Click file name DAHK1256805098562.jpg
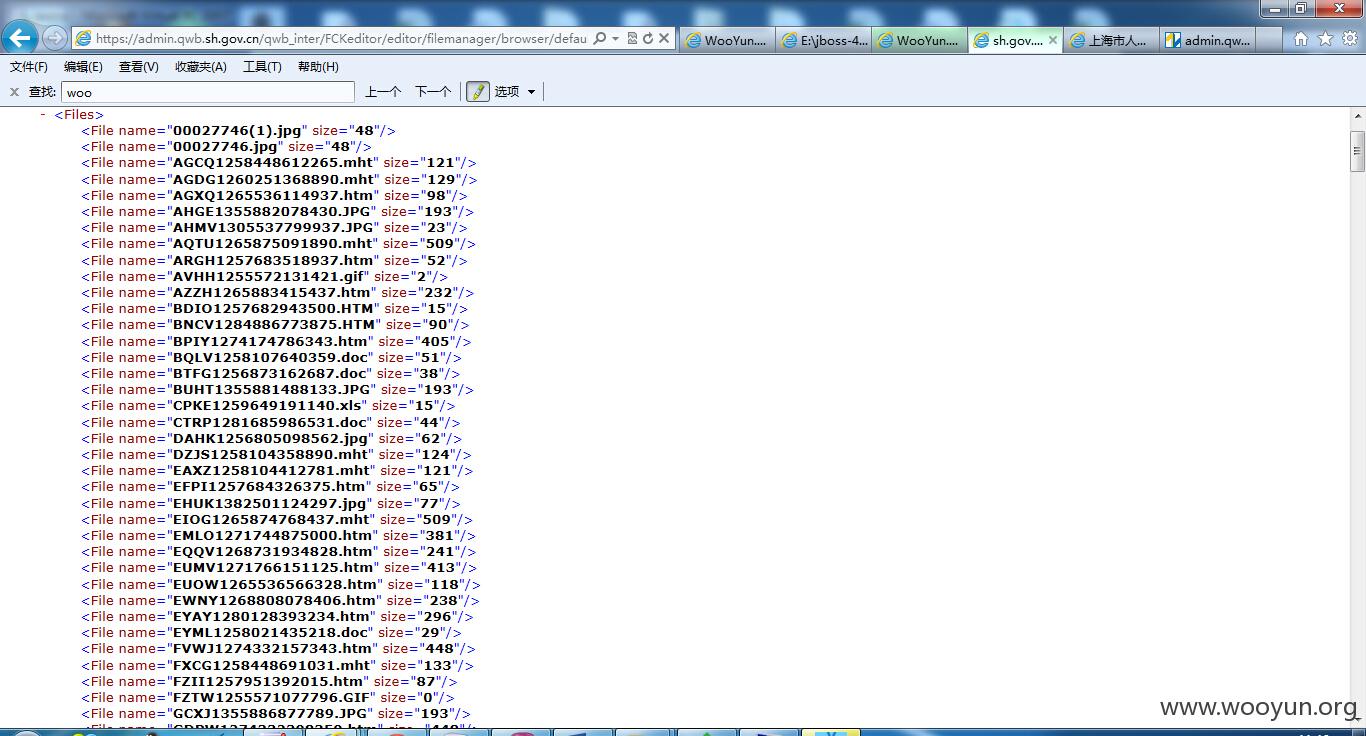 (271, 439)
